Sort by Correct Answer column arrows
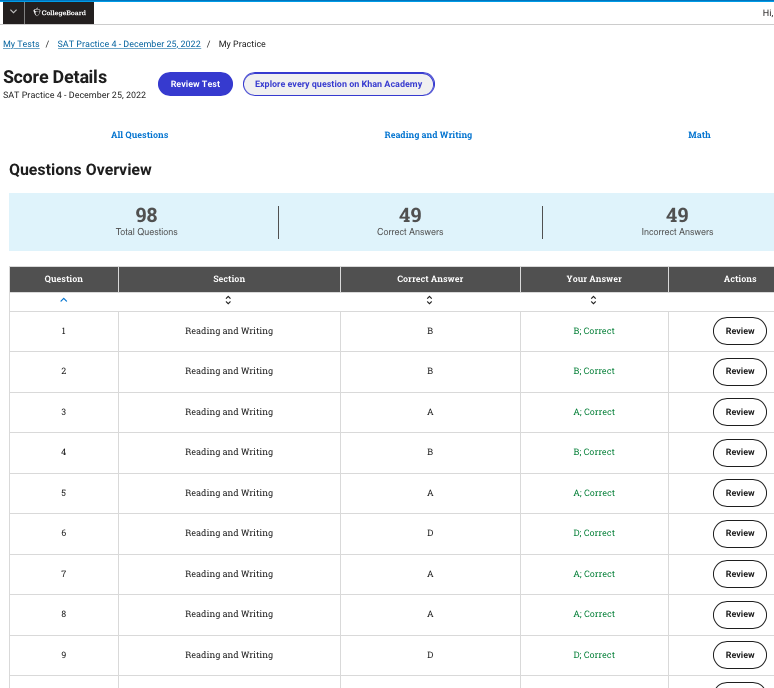Image resolution: width=774 pixels, height=688 pixels. tap(429, 300)
